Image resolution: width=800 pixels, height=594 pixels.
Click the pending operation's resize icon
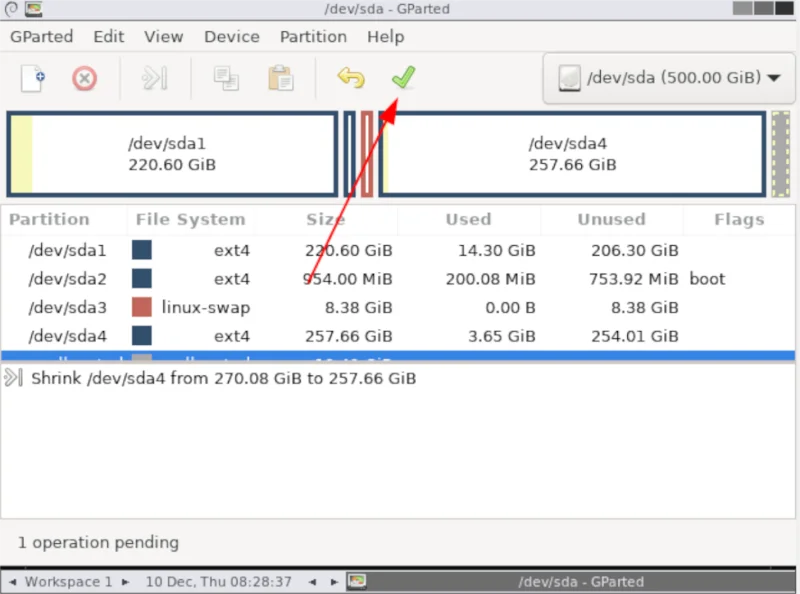[13, 378]
